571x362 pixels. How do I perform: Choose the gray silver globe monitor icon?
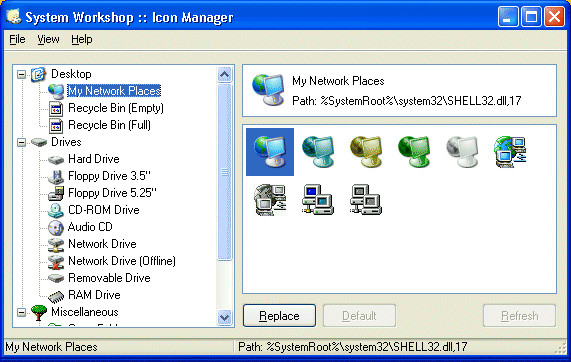(462, 152)
